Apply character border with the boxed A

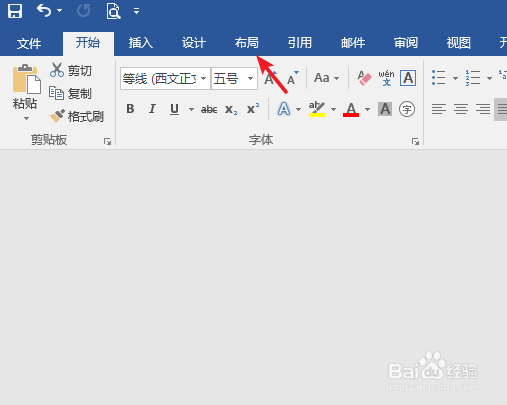(x=408, y=78)
